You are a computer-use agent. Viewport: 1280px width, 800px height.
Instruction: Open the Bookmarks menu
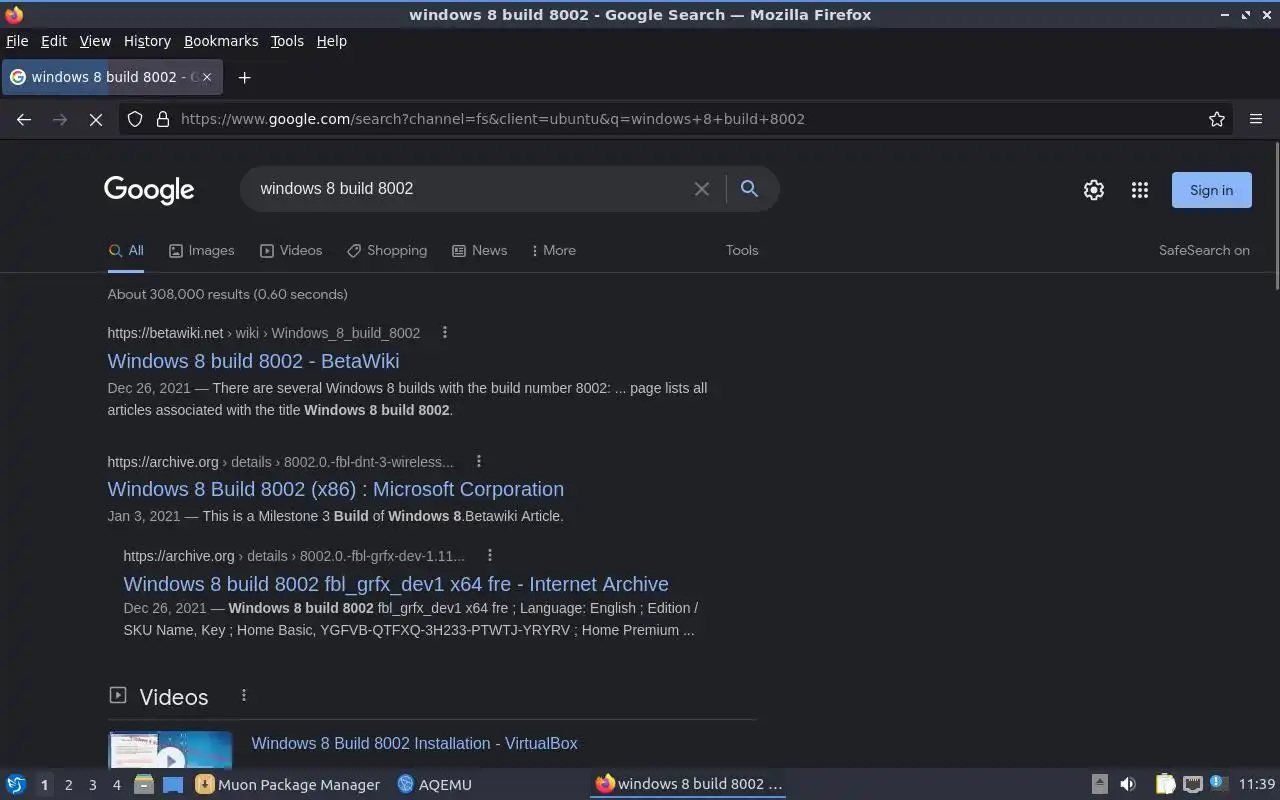coord(221,41)
